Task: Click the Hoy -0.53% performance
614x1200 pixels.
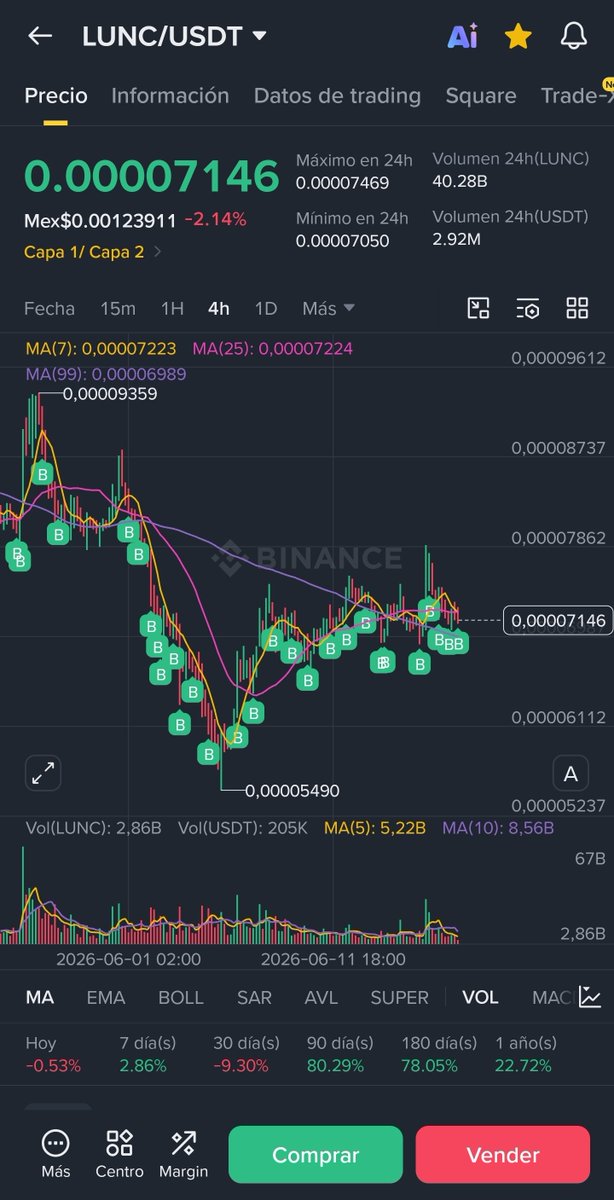Action: click(x=53, y=1054)
